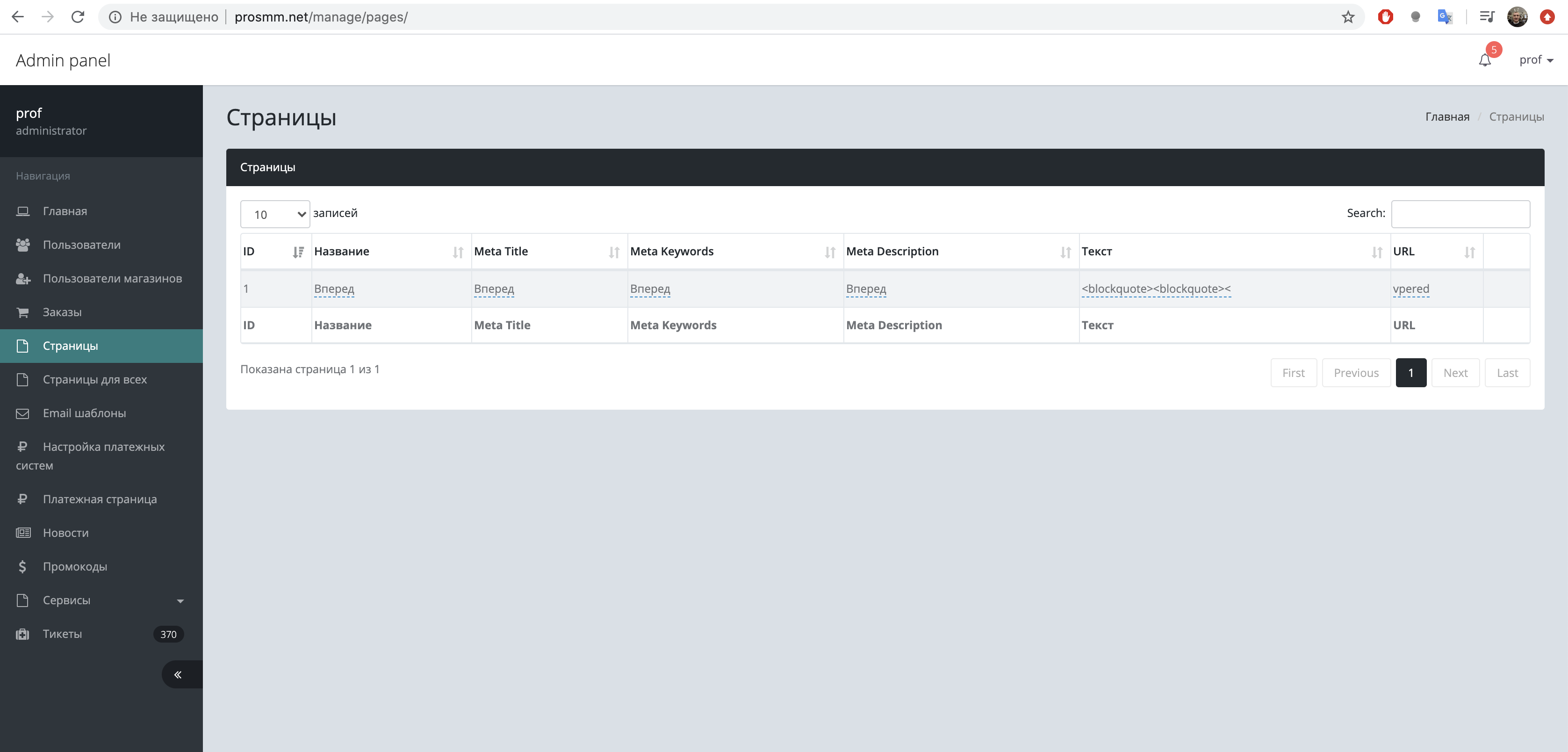Open the prof user dropdown menu
The image size is (1568, 752).
[x=1536, y=60]
